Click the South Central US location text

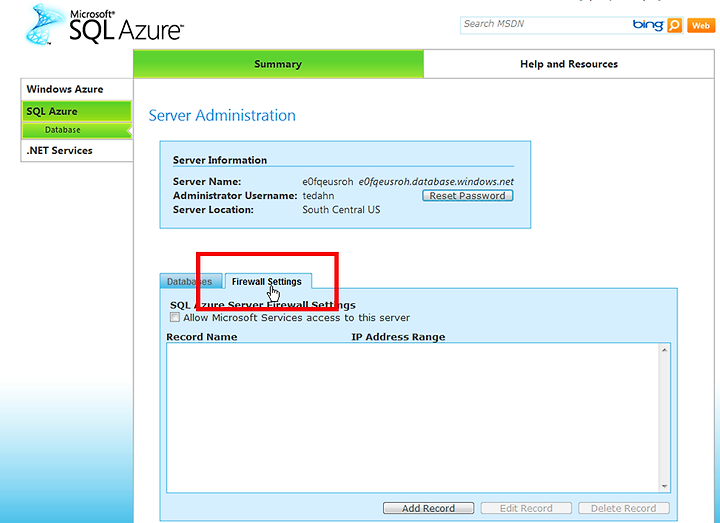341,210
